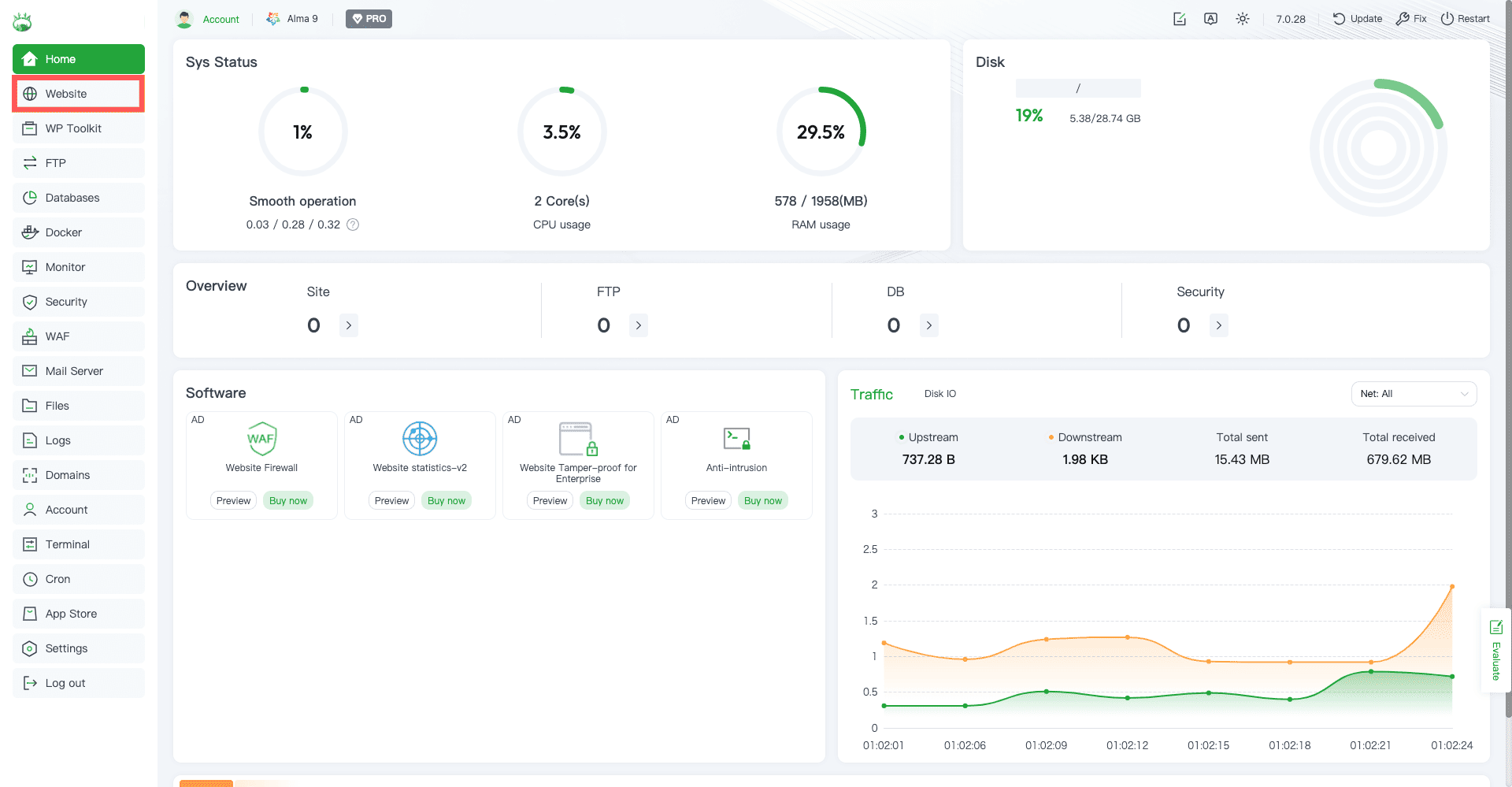This screenshot has width=1512, height=787.
Task: Click the Website Firewall WAF icon
Action: point(261,438)
